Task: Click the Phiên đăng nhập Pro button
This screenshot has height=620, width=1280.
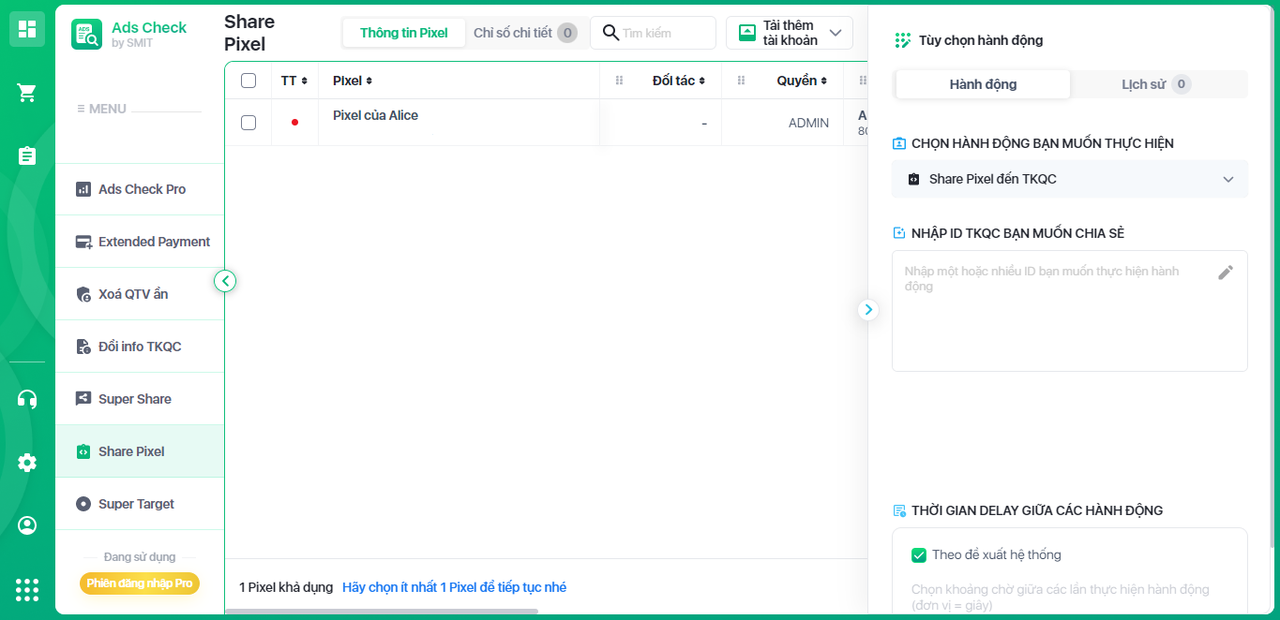Action: [139, 583]
